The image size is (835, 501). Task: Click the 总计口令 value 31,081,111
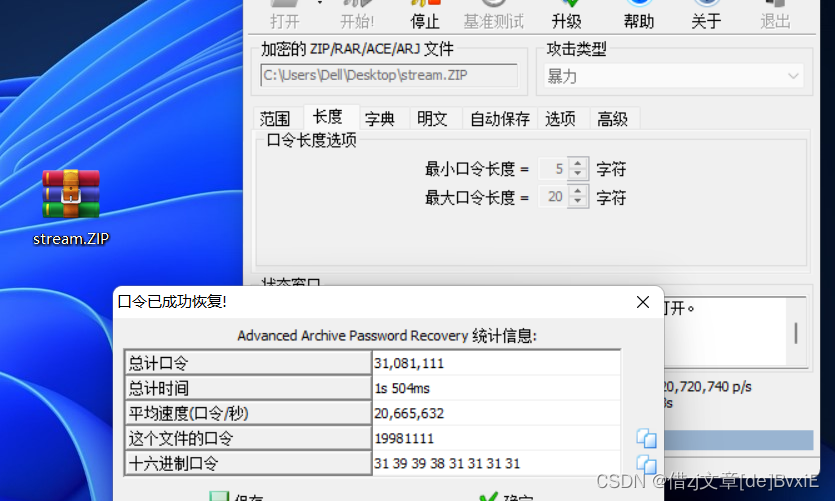496,363
